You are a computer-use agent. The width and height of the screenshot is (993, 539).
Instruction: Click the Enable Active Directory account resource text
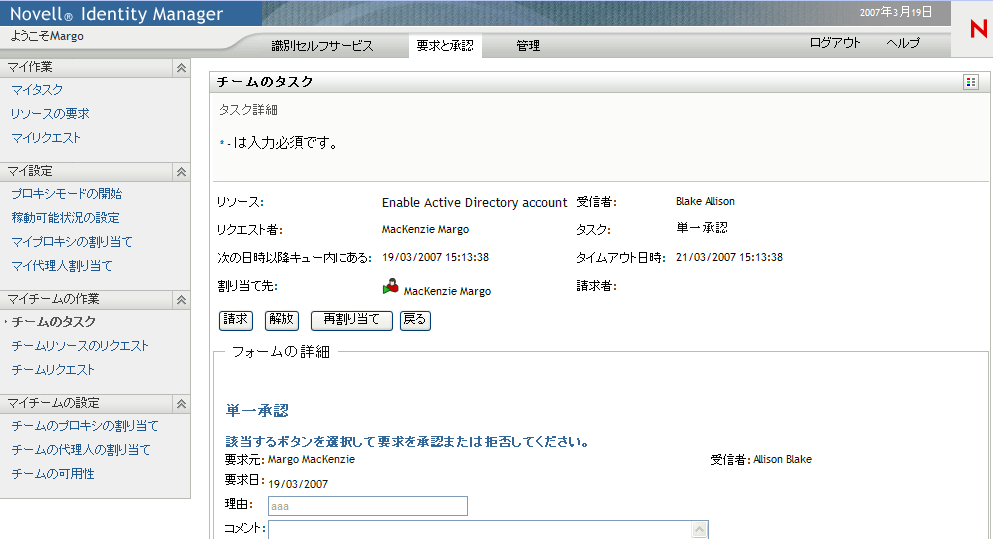tap(474, 203)
